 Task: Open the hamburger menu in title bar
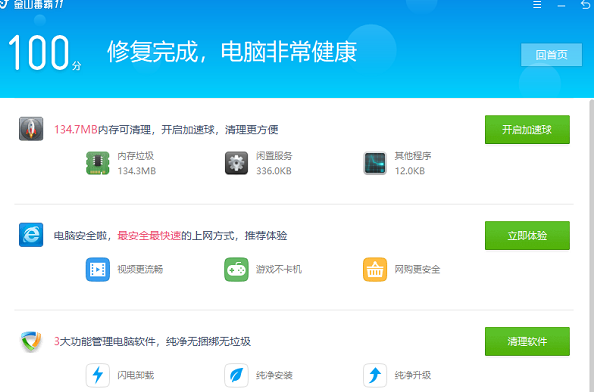[x=537, y=5]
